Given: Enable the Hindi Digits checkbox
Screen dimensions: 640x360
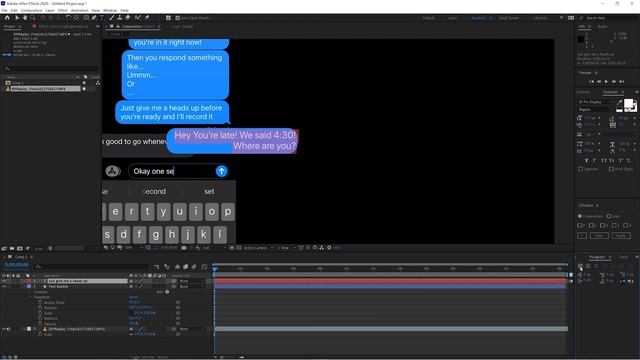Looking at the screenshot, I should [x=611, y=169].
